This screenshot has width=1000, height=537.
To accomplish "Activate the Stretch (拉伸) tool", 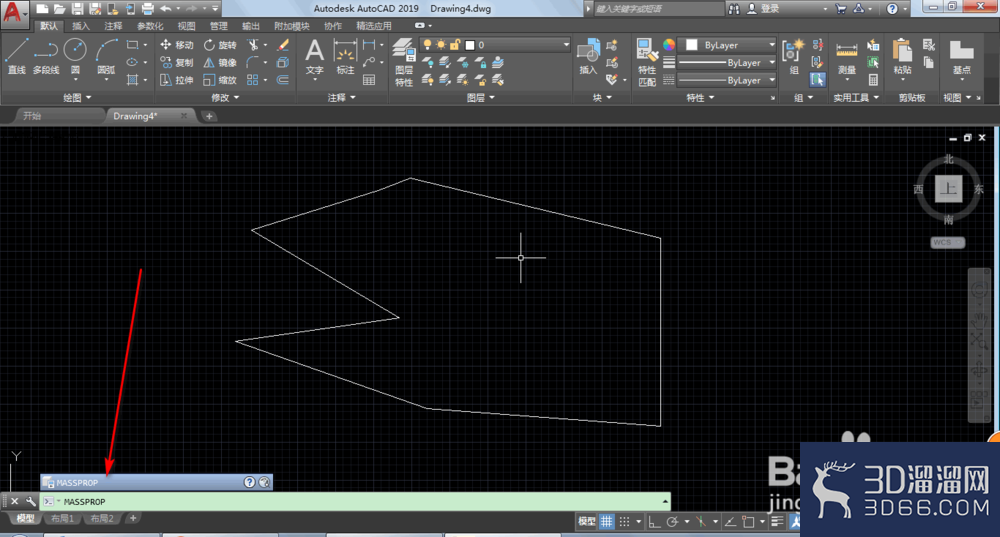I will pos(177,80).
